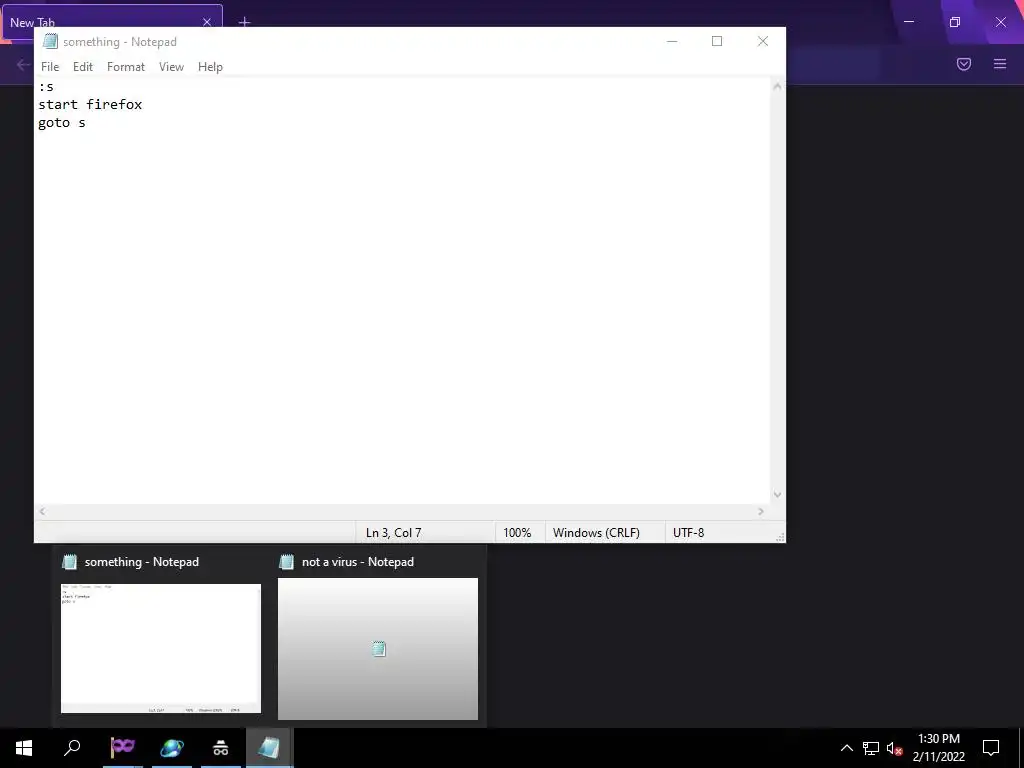Click the ':s' label line in editor
Viewport: 1024px width, 768px height.
46,86
